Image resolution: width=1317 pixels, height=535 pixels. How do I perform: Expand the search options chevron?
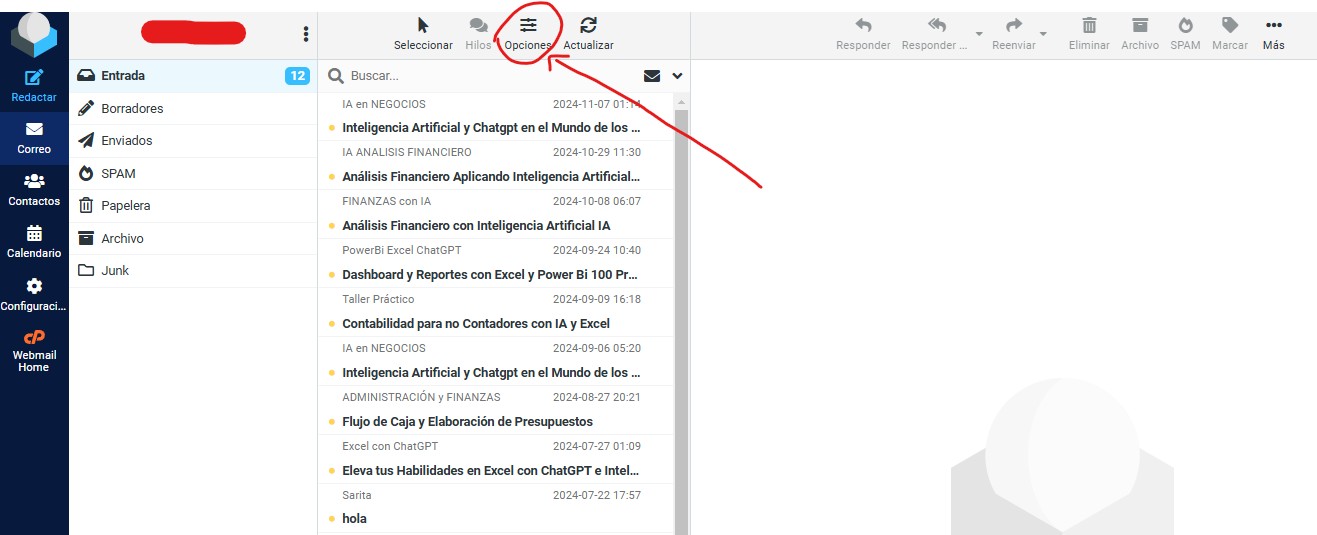coord(677,75)
